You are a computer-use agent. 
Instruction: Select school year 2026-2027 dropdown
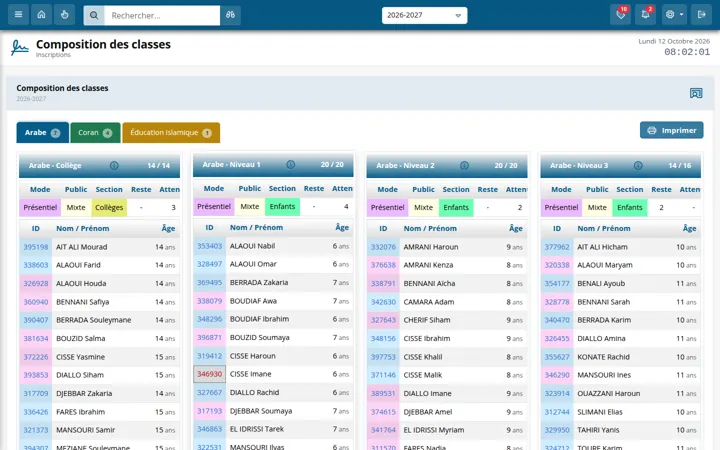point(424,15)
